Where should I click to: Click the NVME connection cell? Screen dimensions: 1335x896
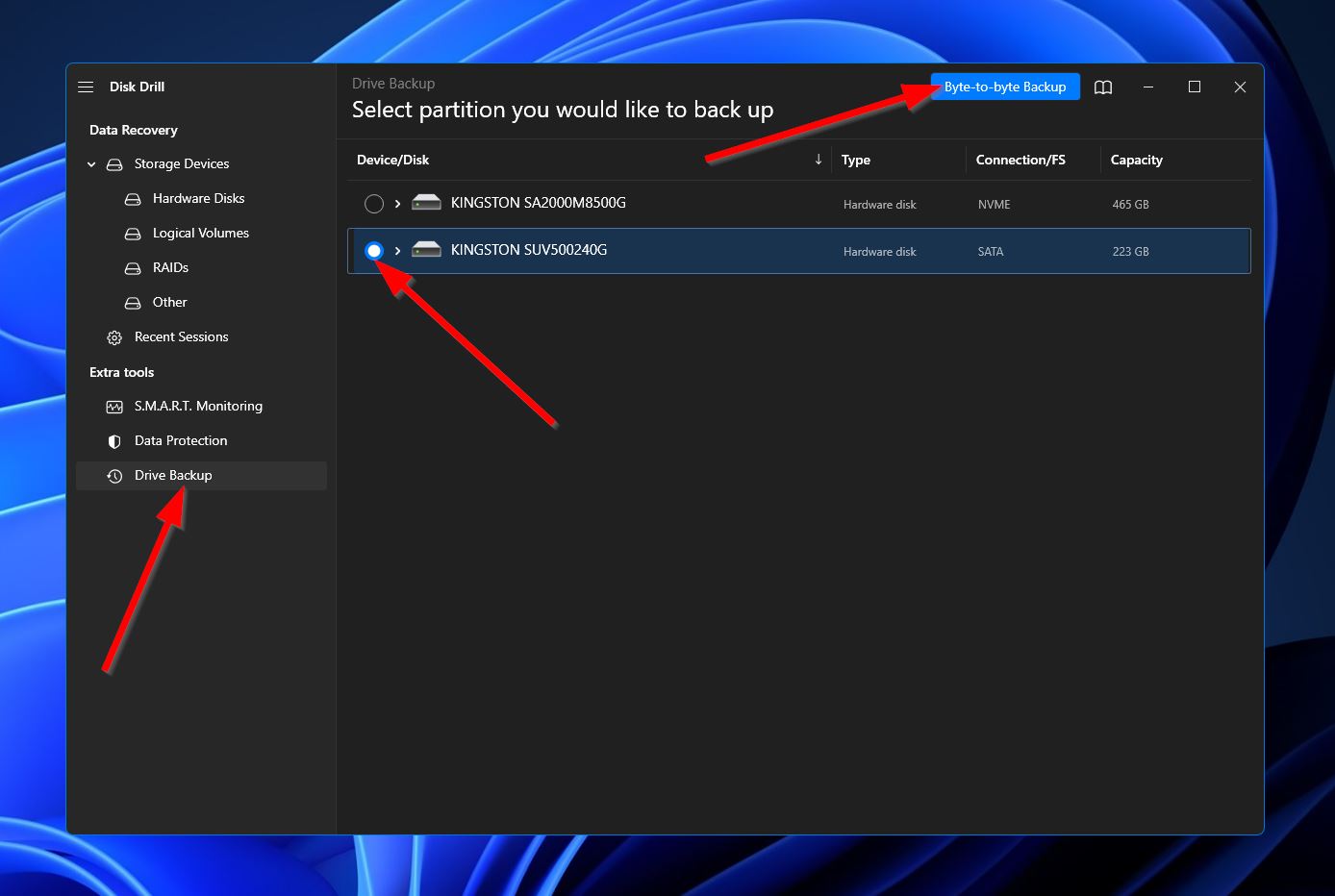pyautogui.click(x=995, y=205)
